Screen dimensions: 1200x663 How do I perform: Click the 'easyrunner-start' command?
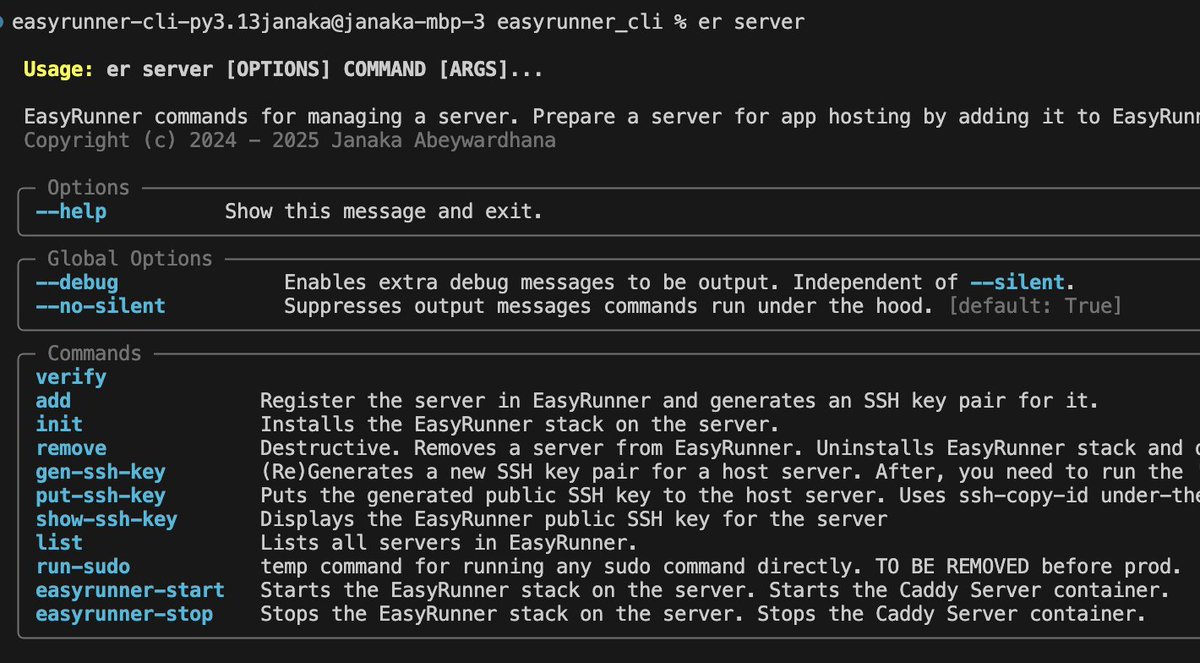pyautogui.click(x=130, y=590)
